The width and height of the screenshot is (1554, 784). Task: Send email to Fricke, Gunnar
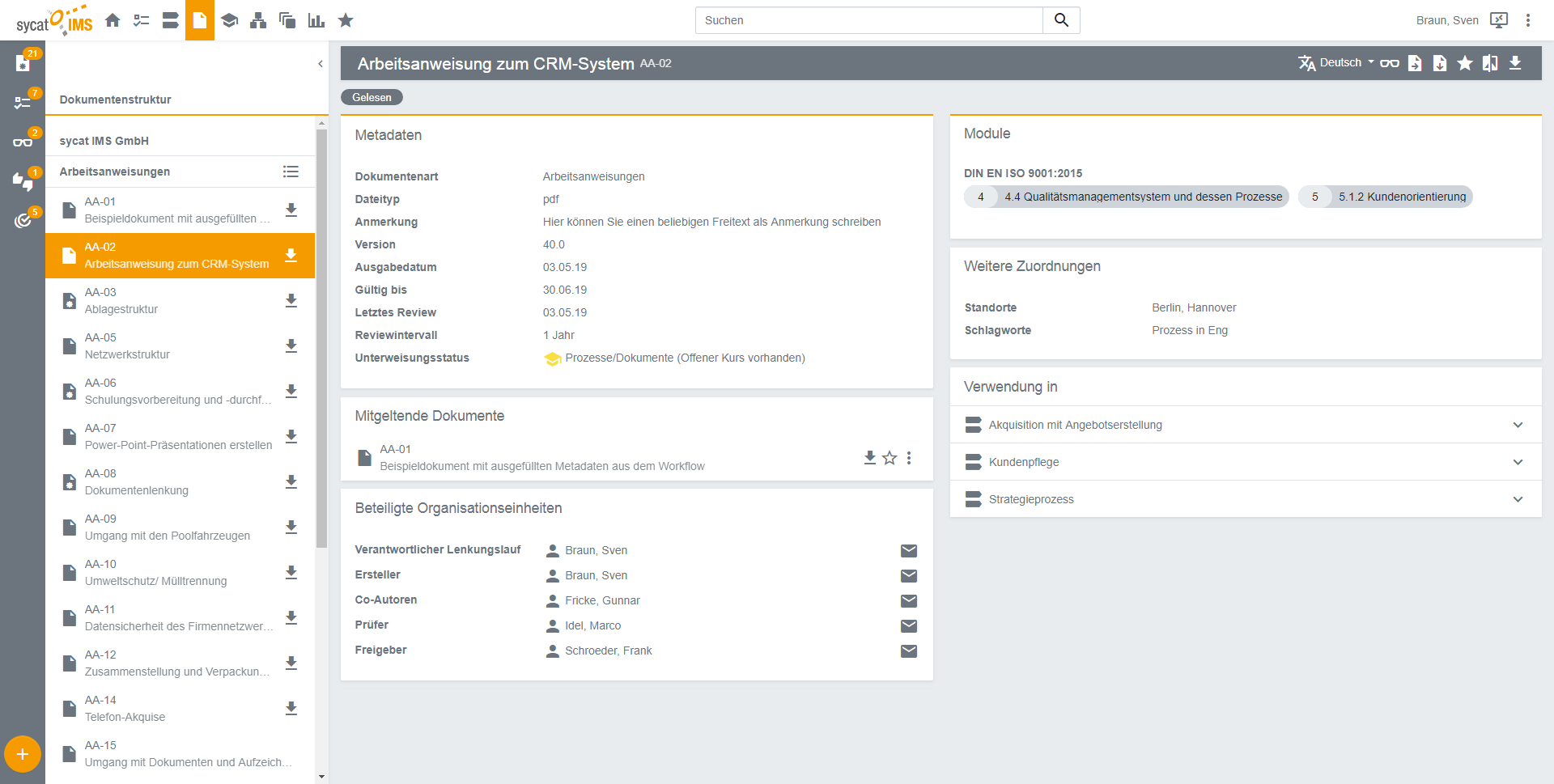click(x=909, y=601)
